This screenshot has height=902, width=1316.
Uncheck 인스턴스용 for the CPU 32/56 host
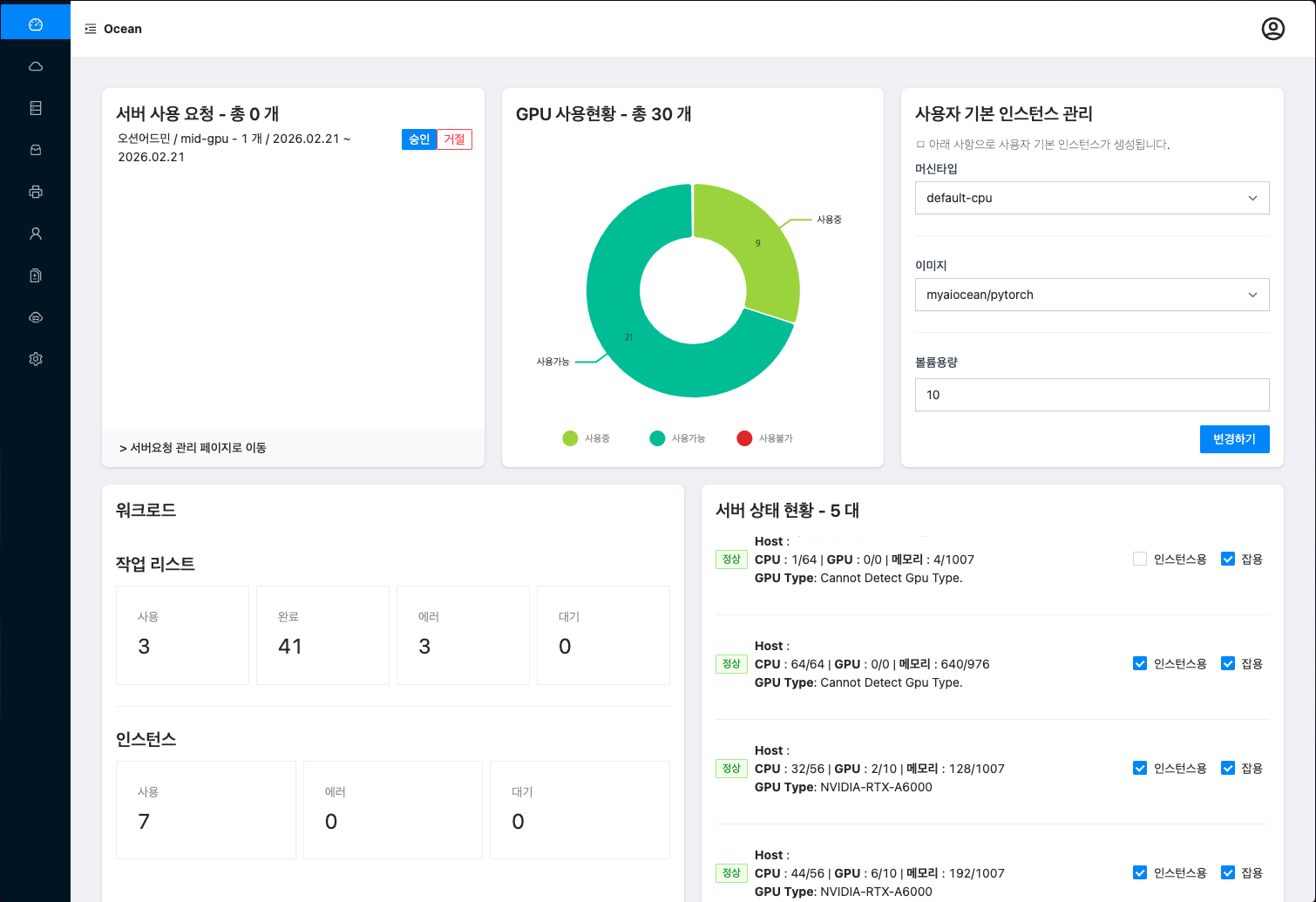1140,768
